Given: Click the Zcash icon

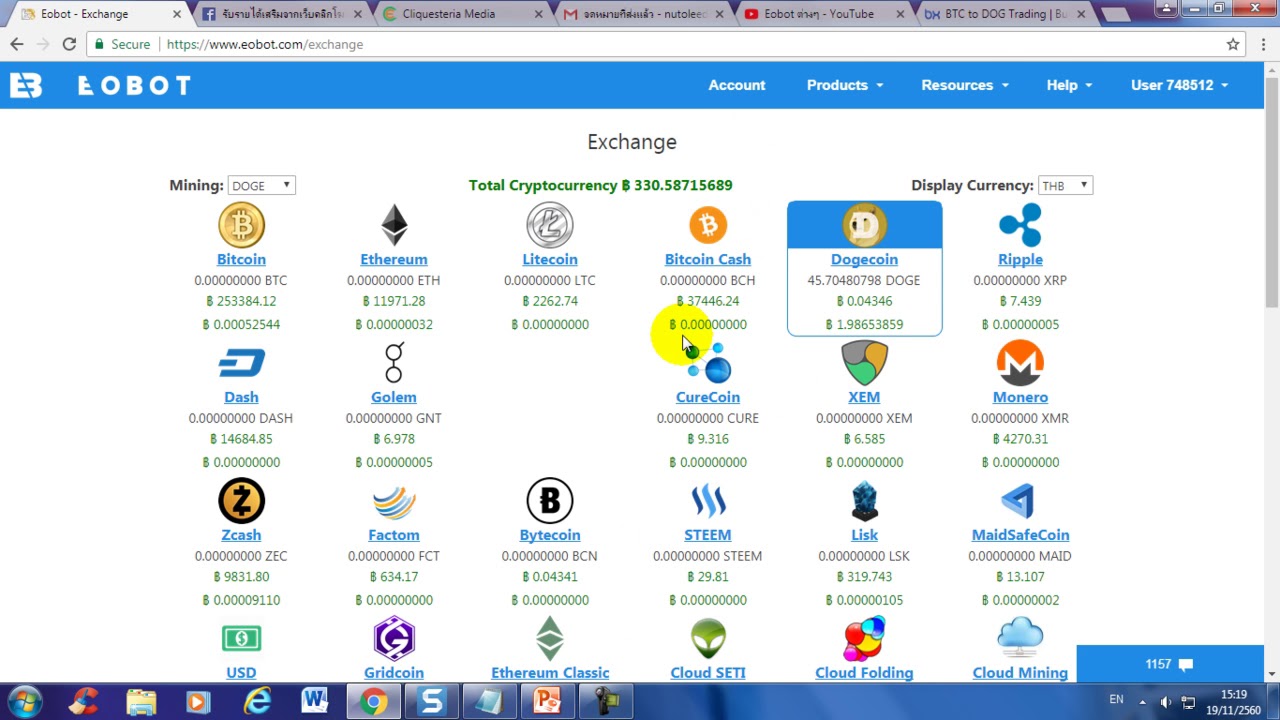Looking at the screenshot, I should (x=241, y=501).
